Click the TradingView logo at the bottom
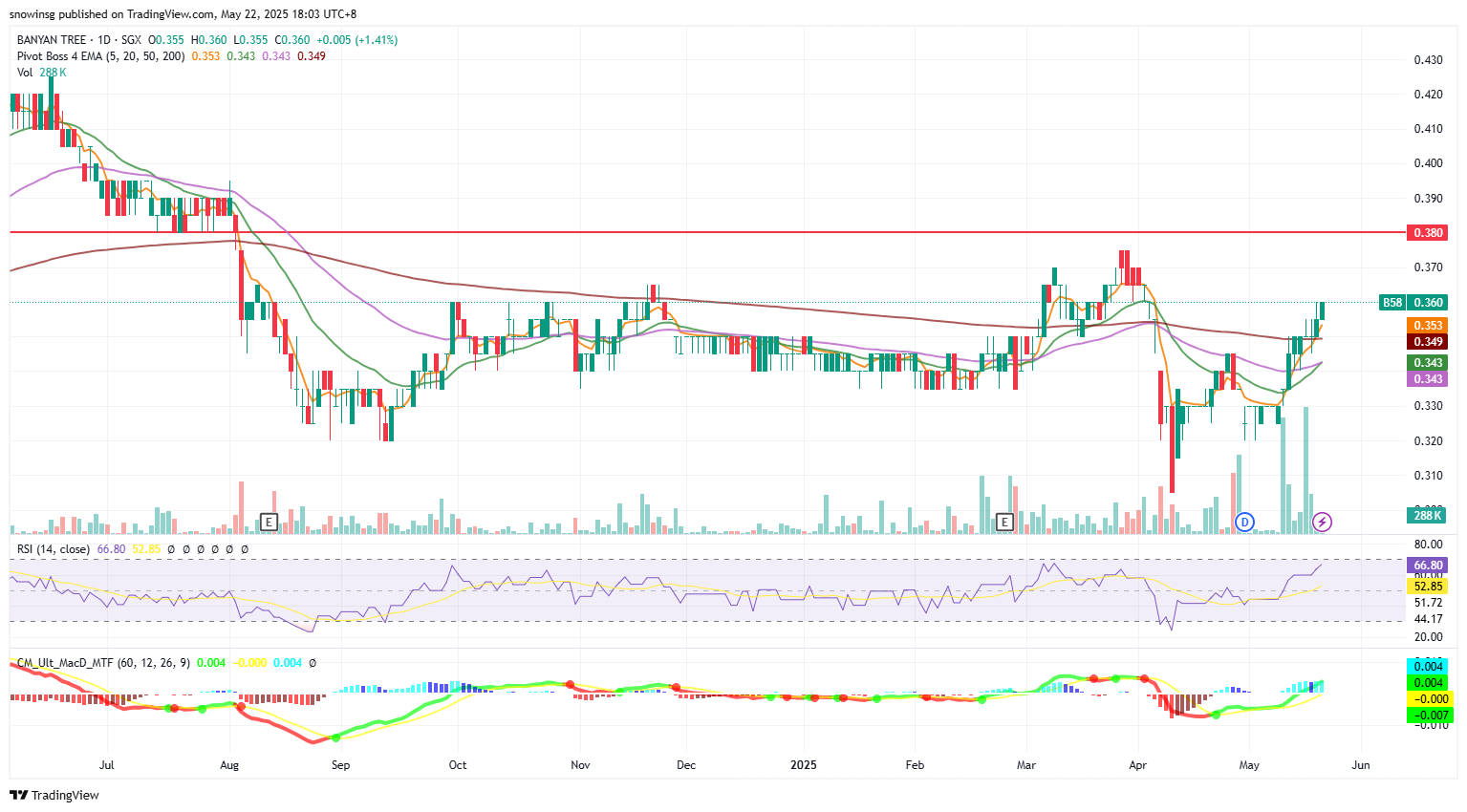Screen dimensions: 1467x812 coord(54,795)
